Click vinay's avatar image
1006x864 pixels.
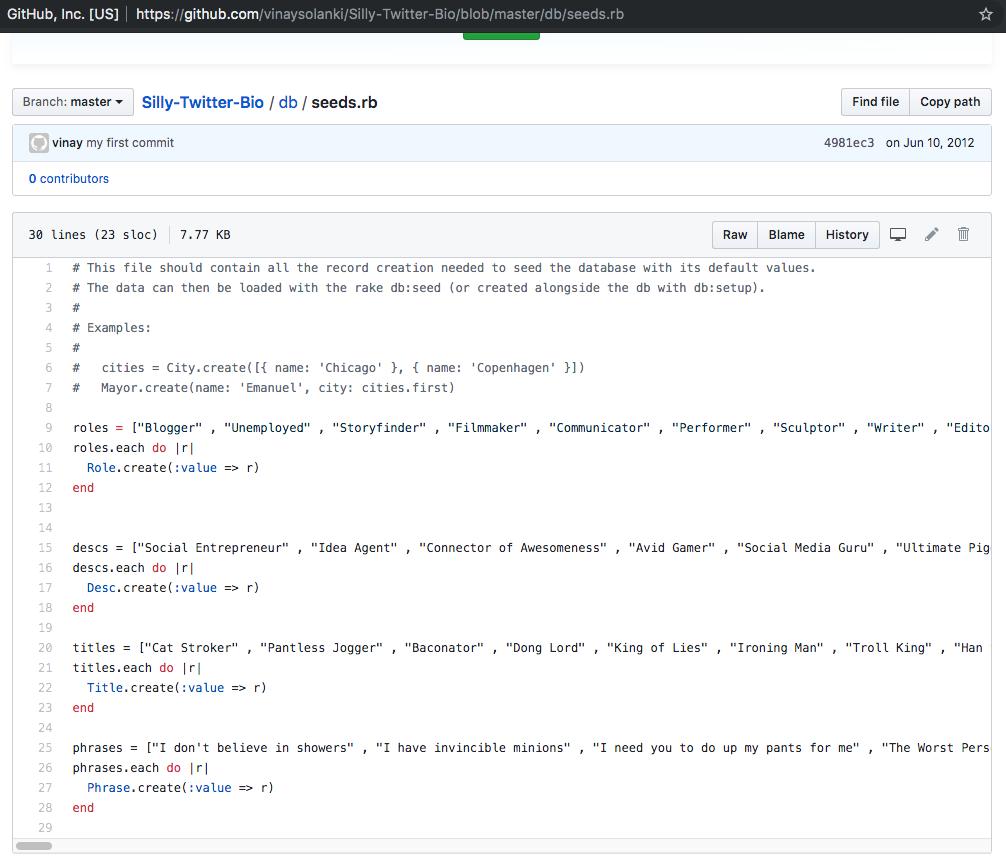pos(38,143)
